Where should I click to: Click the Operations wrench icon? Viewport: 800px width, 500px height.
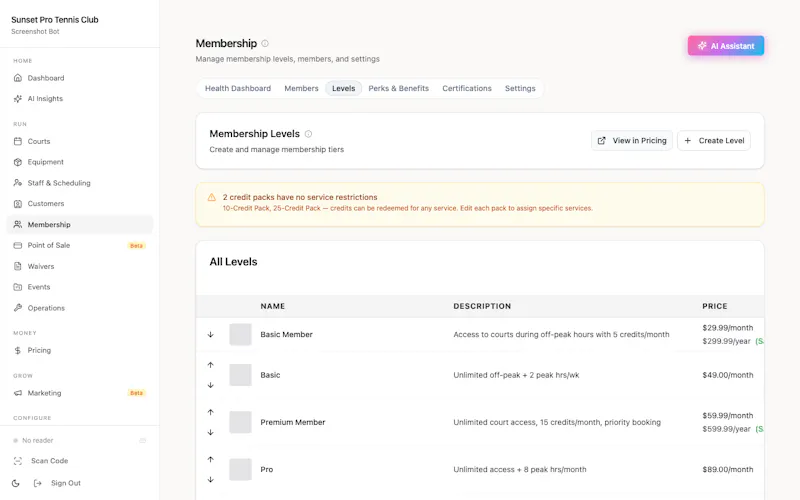(18, 308)
